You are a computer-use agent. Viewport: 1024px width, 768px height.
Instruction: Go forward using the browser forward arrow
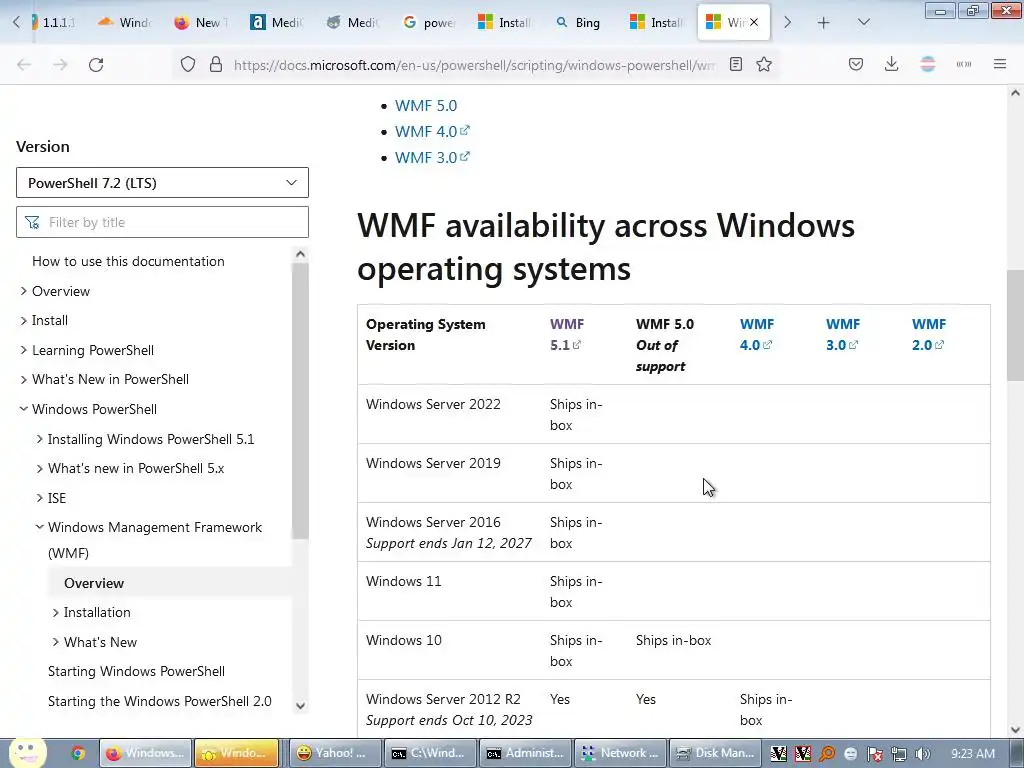coord(60,65)
